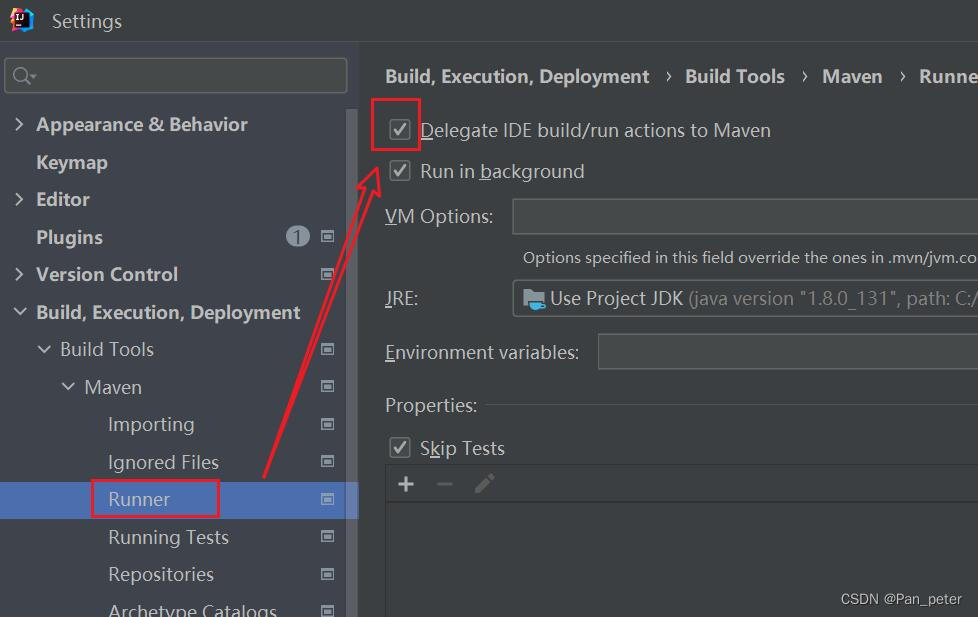The image size is (978, 617).
Task: Collapse the Build, Execution, Deployment arrow
Action: (x=20, y=311)
